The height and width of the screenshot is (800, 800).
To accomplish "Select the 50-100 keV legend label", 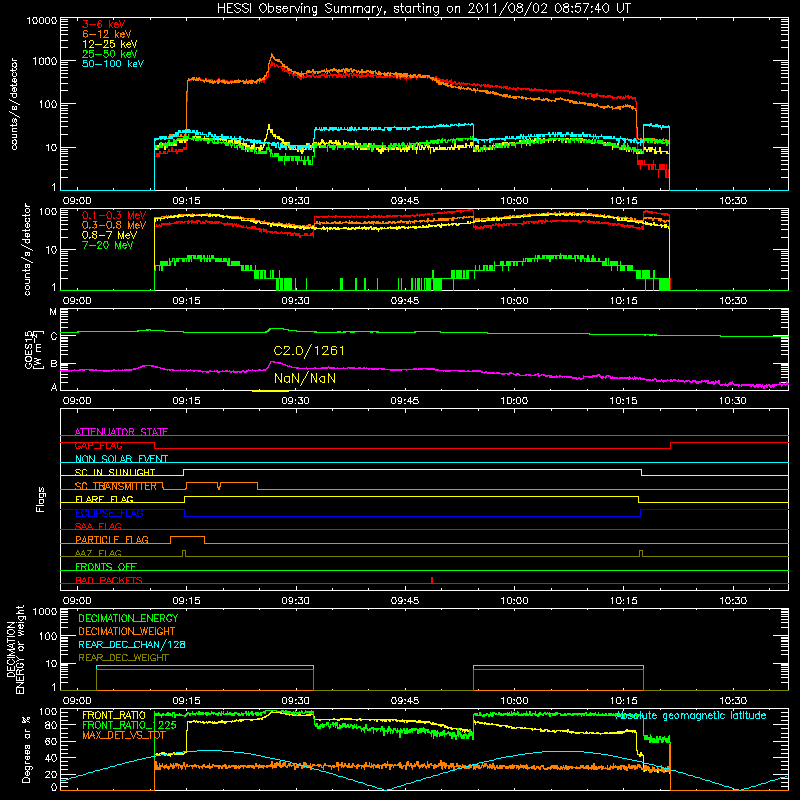I will click(113, 64).
